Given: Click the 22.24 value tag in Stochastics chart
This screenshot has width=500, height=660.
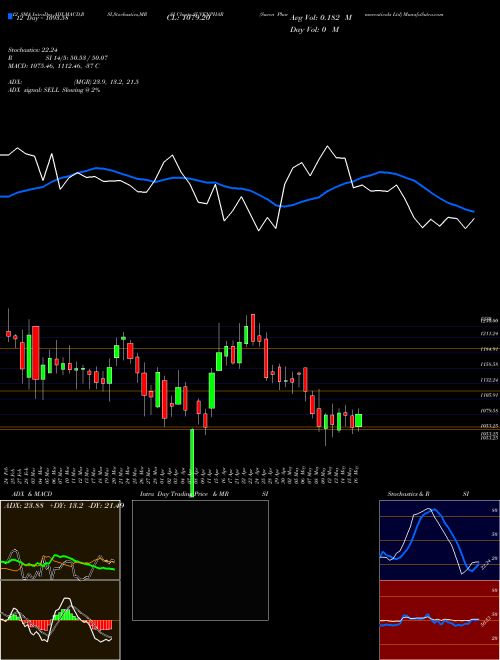Looking at the screenshot, I should tap(486, 564).
